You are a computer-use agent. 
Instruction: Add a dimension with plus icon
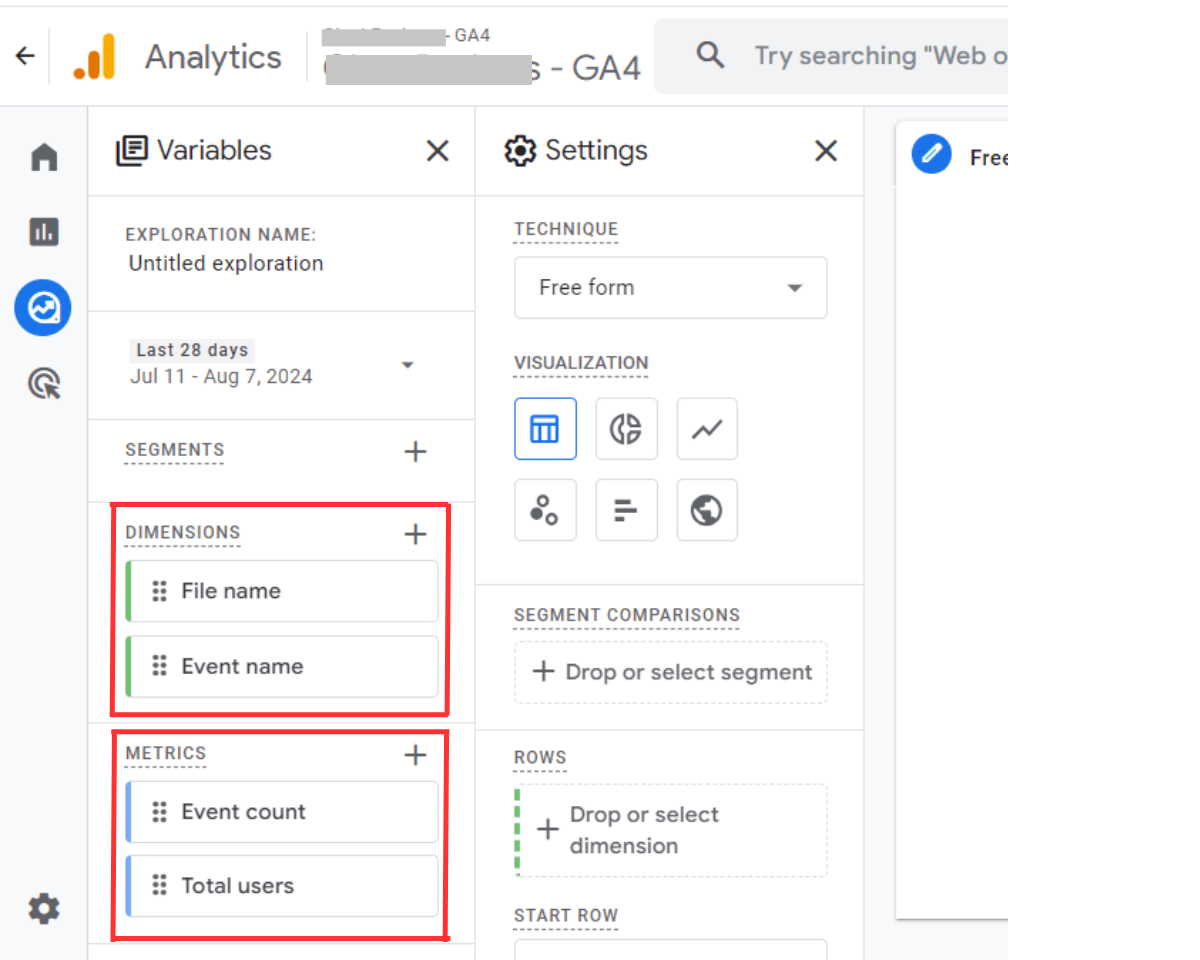pyautogui.click(x=415, y=534)
